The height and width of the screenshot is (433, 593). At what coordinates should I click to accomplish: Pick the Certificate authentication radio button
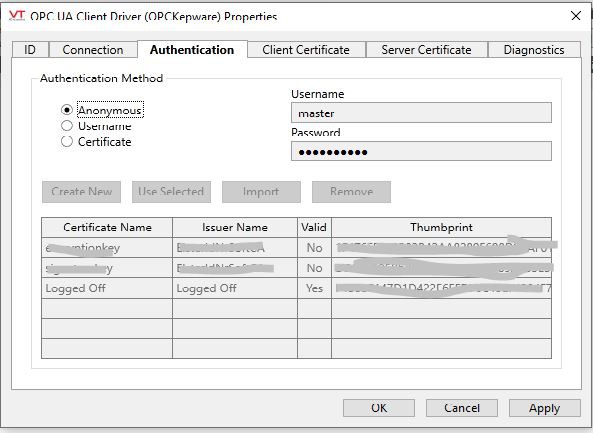click(67, 141)
